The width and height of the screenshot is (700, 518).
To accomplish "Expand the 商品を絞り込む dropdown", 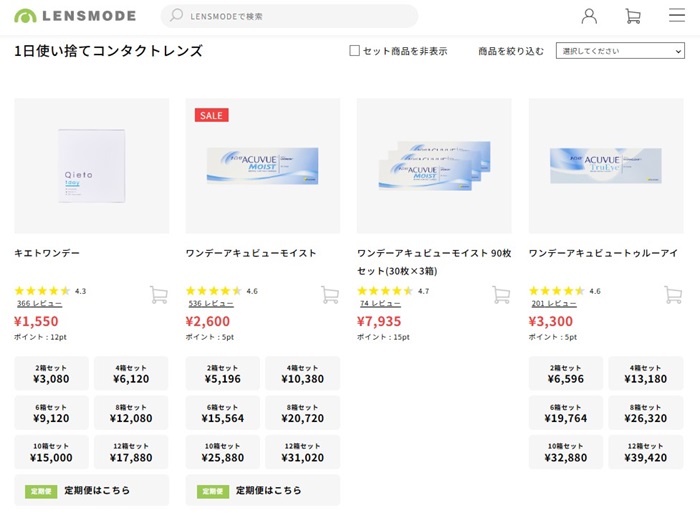I will click(x=619, y=51).
